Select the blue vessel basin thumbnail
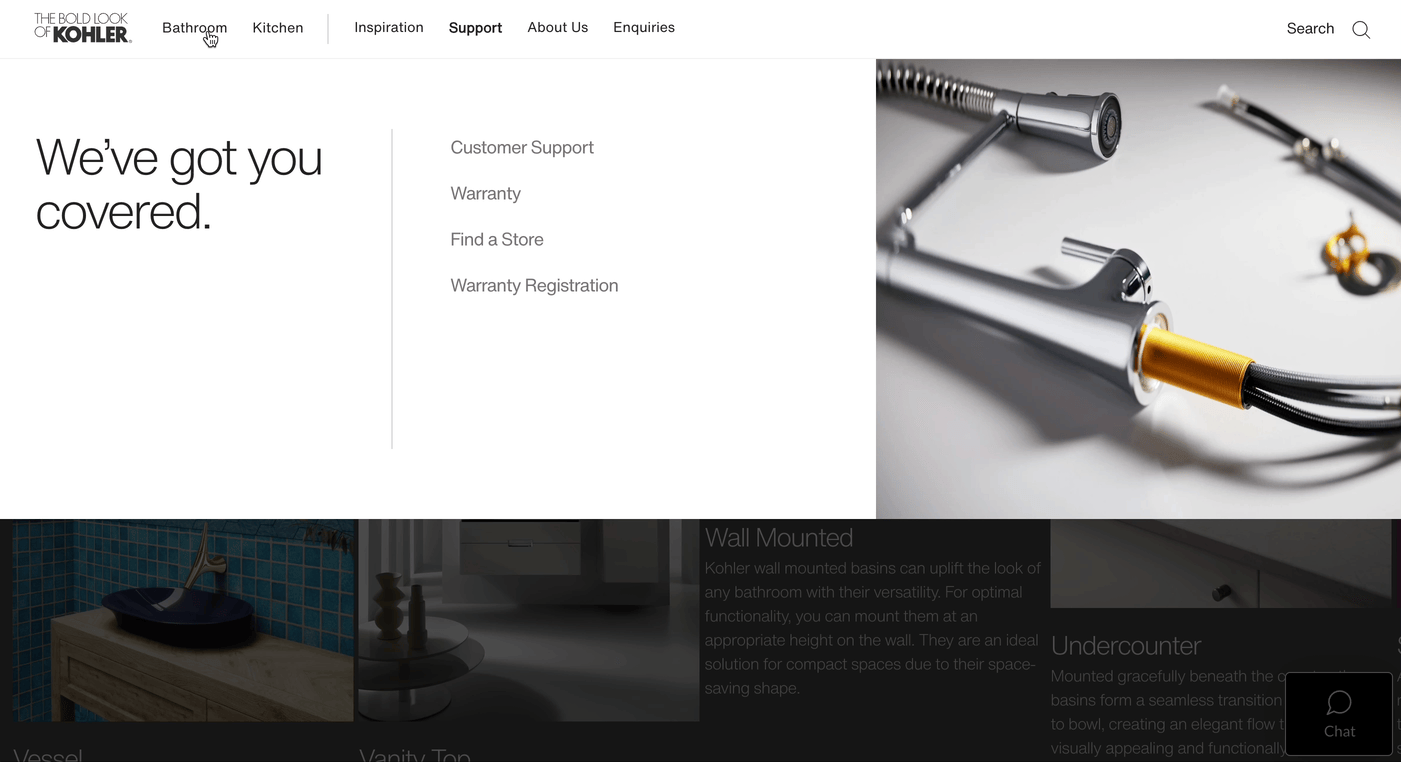 click(183, 620)
